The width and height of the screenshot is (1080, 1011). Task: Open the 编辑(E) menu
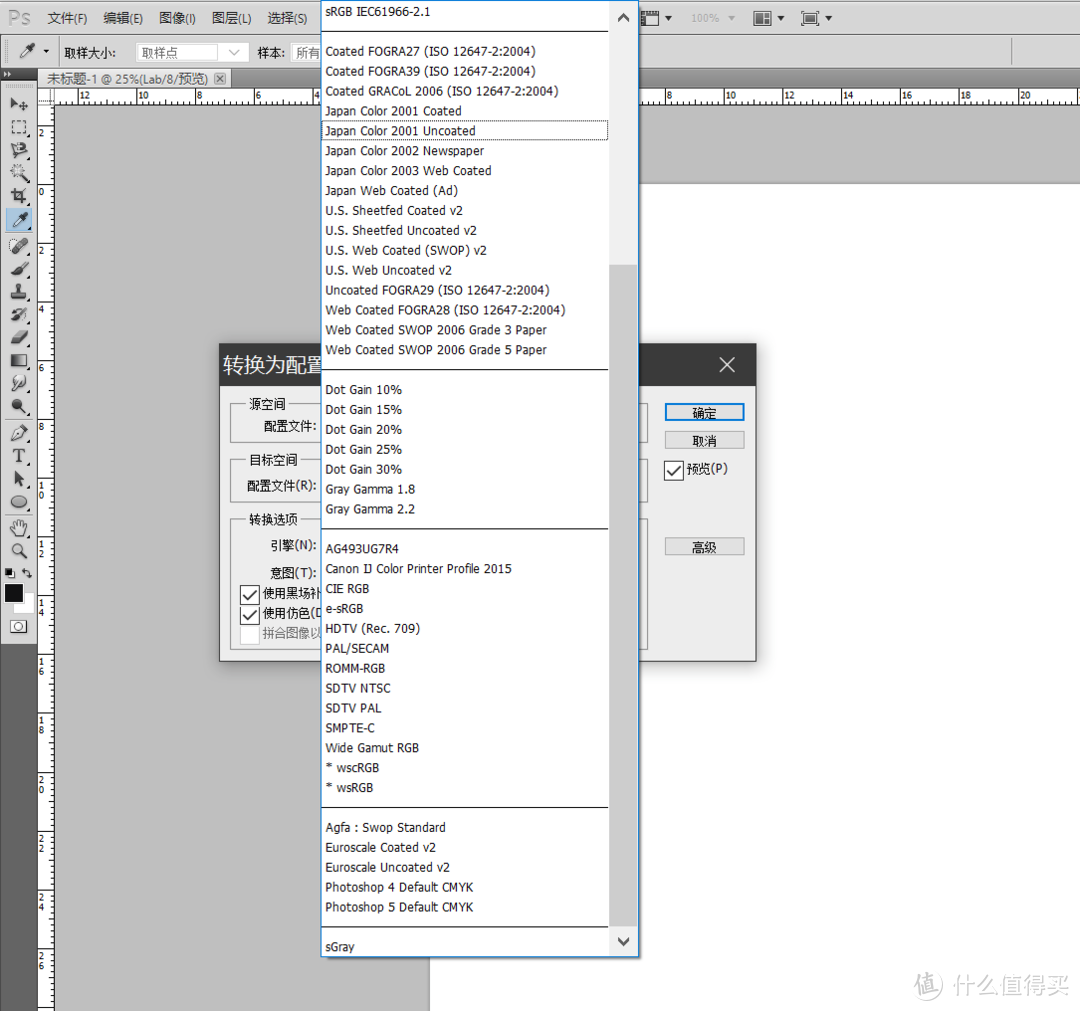point(123,18)
